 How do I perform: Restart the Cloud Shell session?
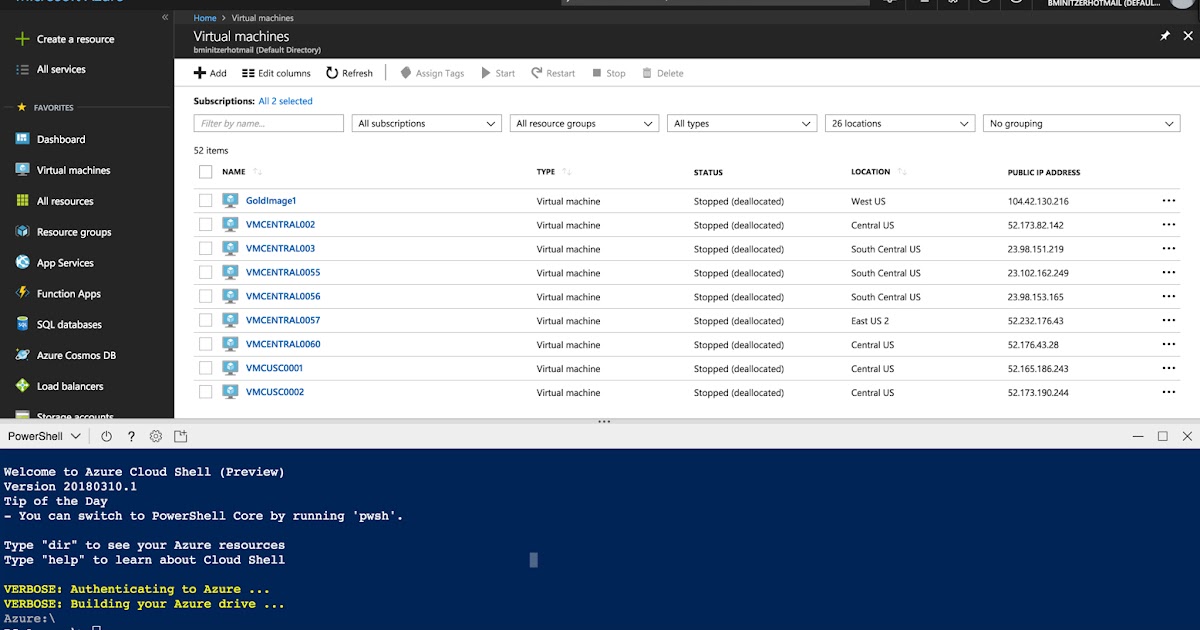tap(106, 435)
